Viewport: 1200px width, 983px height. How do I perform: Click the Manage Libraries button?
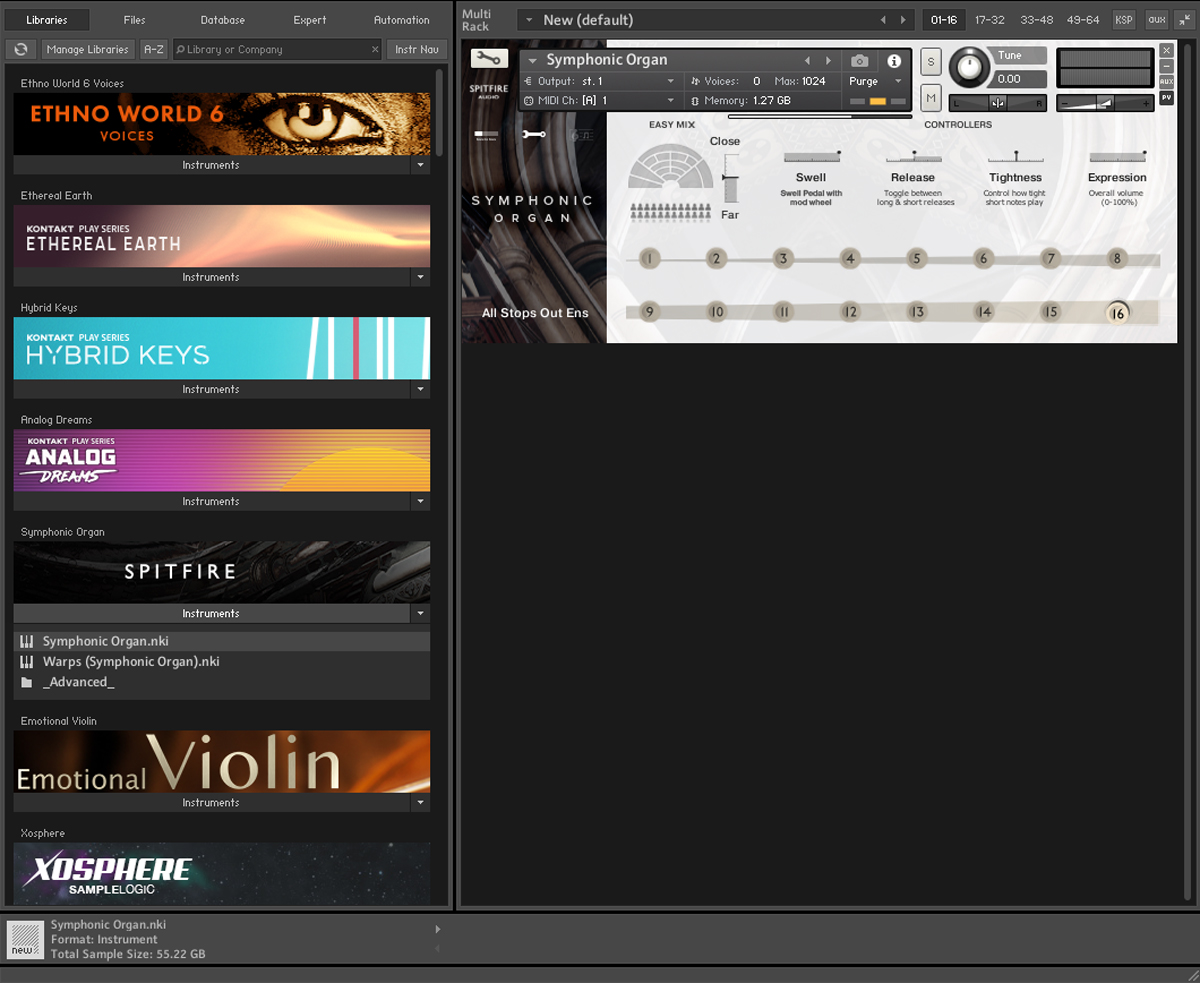(x=88, y=49)
